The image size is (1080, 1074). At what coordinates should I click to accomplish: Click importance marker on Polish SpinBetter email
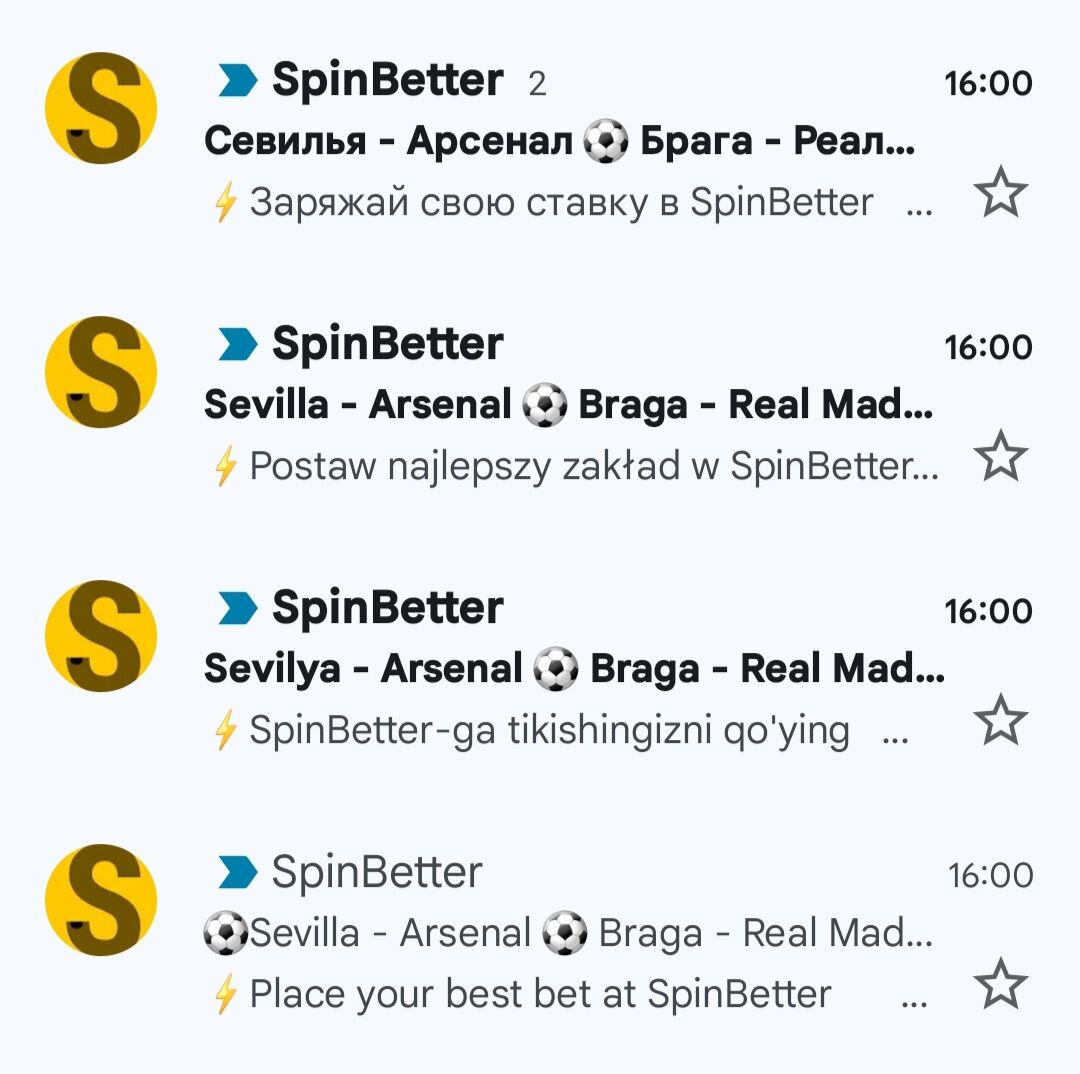237,345
